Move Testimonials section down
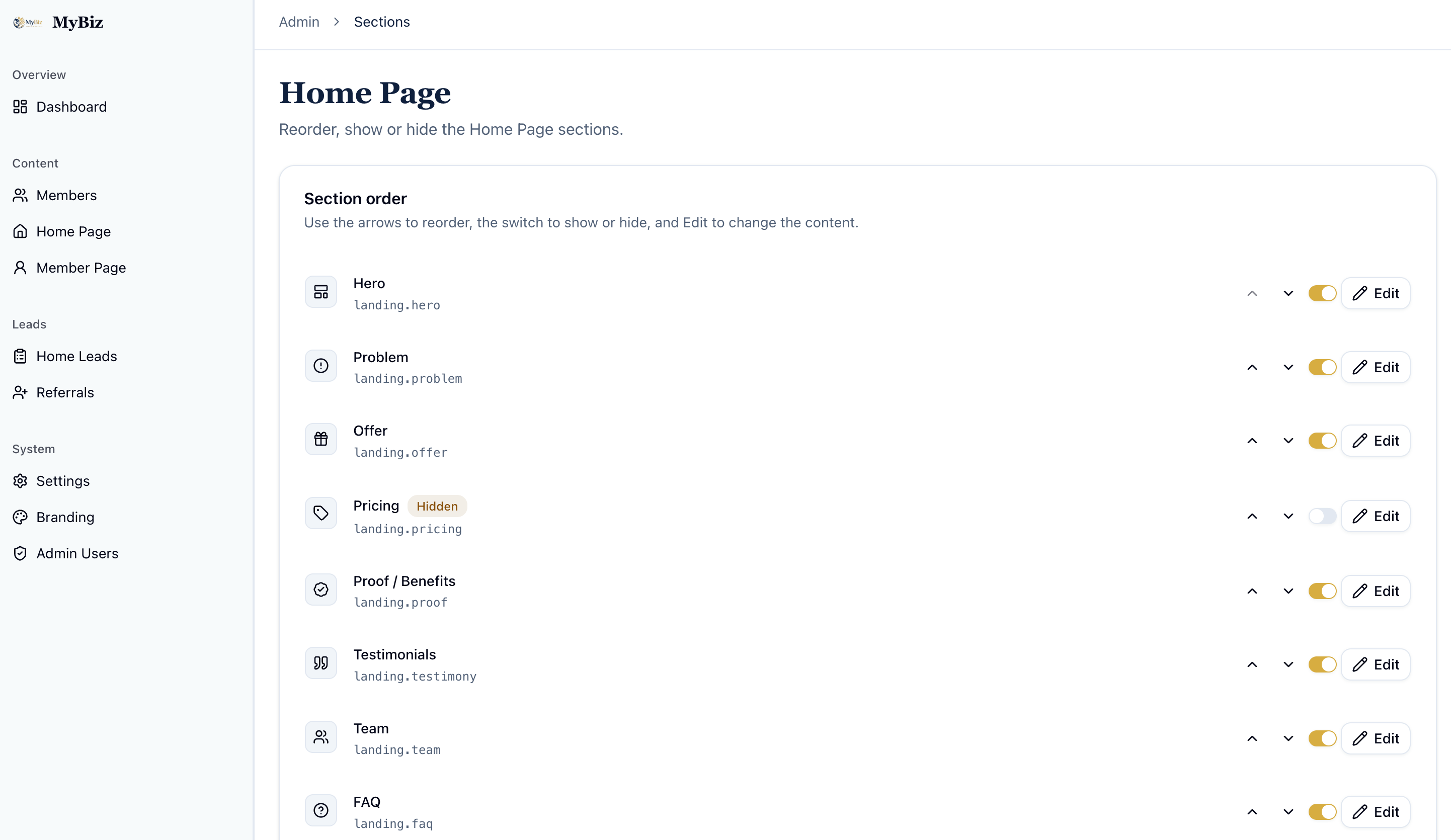The image size is (1451, 840). pyautogui.click(x=1288, y=665)
